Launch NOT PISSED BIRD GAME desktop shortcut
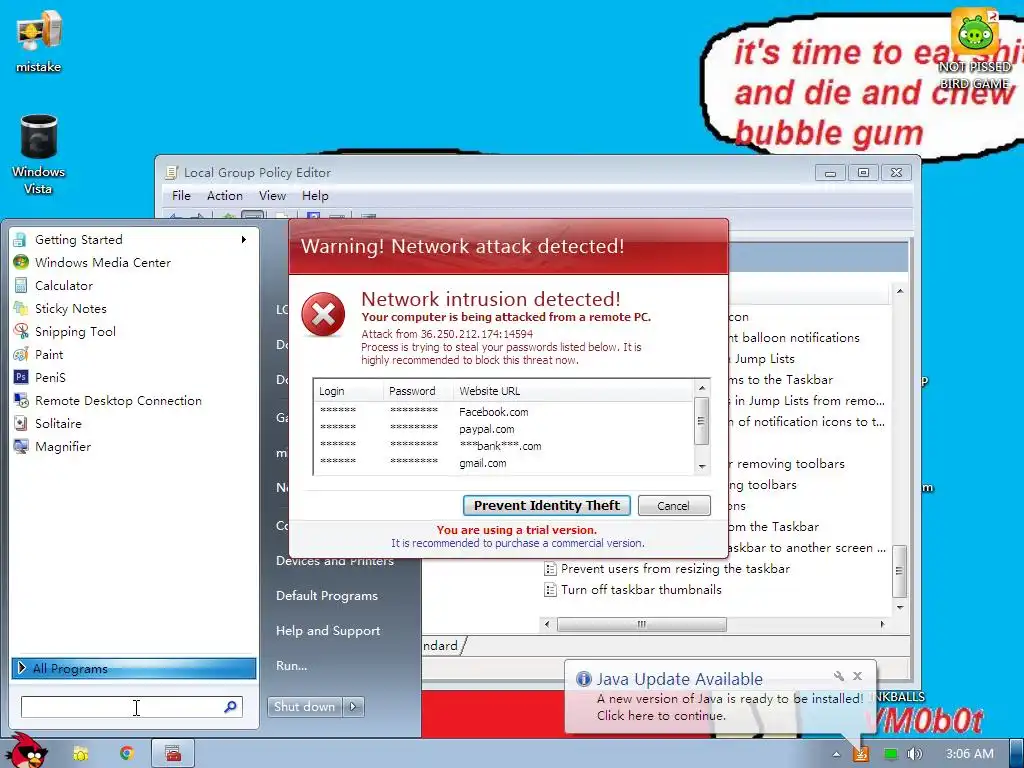Screen dimensions: 1024x768 click(974, 49)
